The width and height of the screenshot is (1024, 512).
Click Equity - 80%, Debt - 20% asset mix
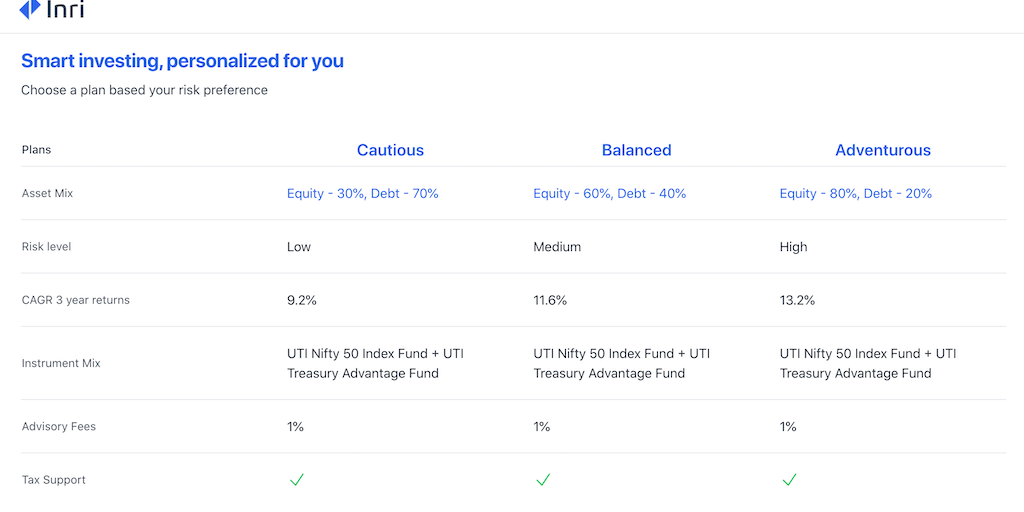[856, 193]
